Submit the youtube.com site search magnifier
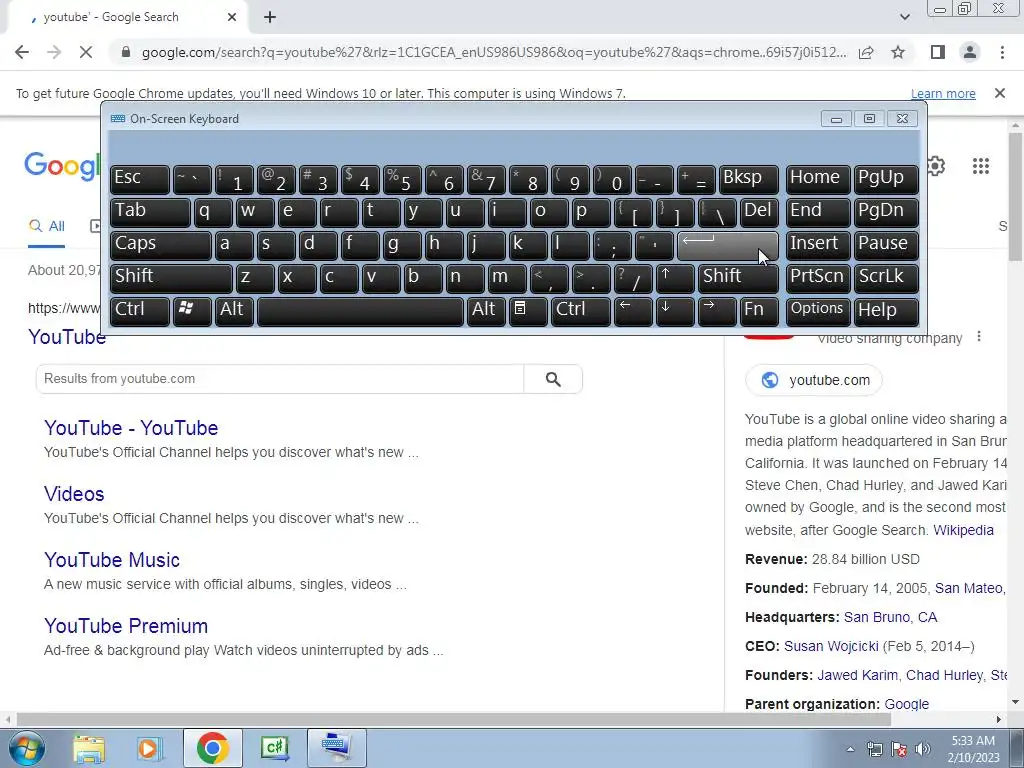The height and width of the screenshot is (768, 1024). click(x=553, y=379)
